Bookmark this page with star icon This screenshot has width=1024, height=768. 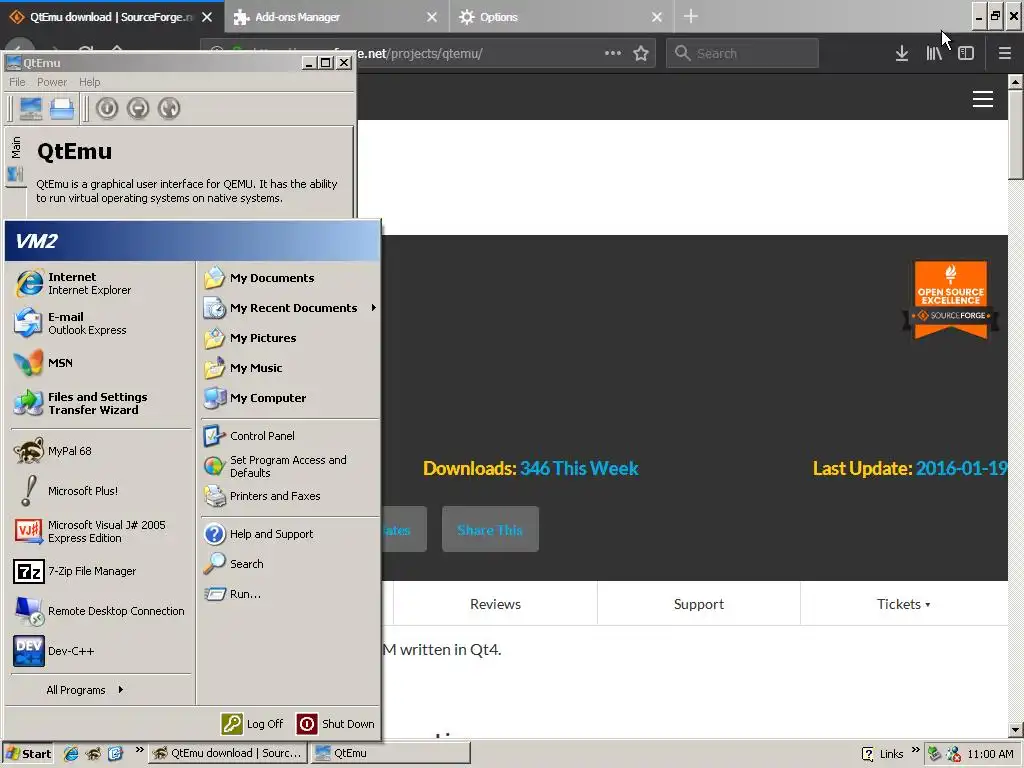641,54
